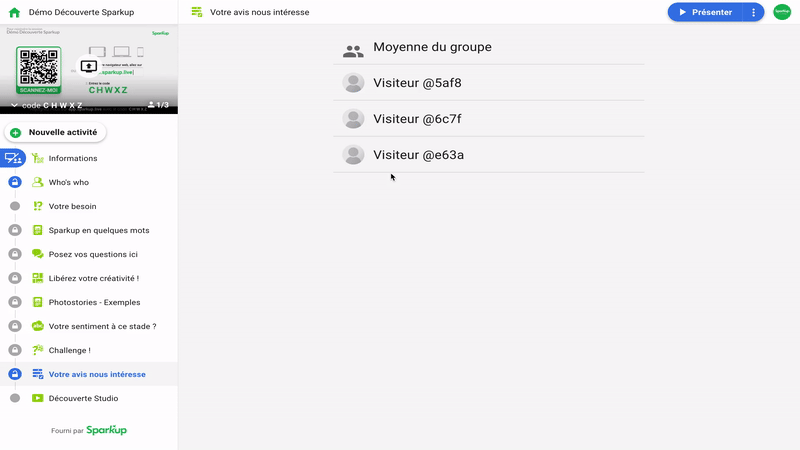This screenshot has height=450, width=800.
Task: Click the avatar of Visiteur @5af8
Action: (x=353, y=83)
